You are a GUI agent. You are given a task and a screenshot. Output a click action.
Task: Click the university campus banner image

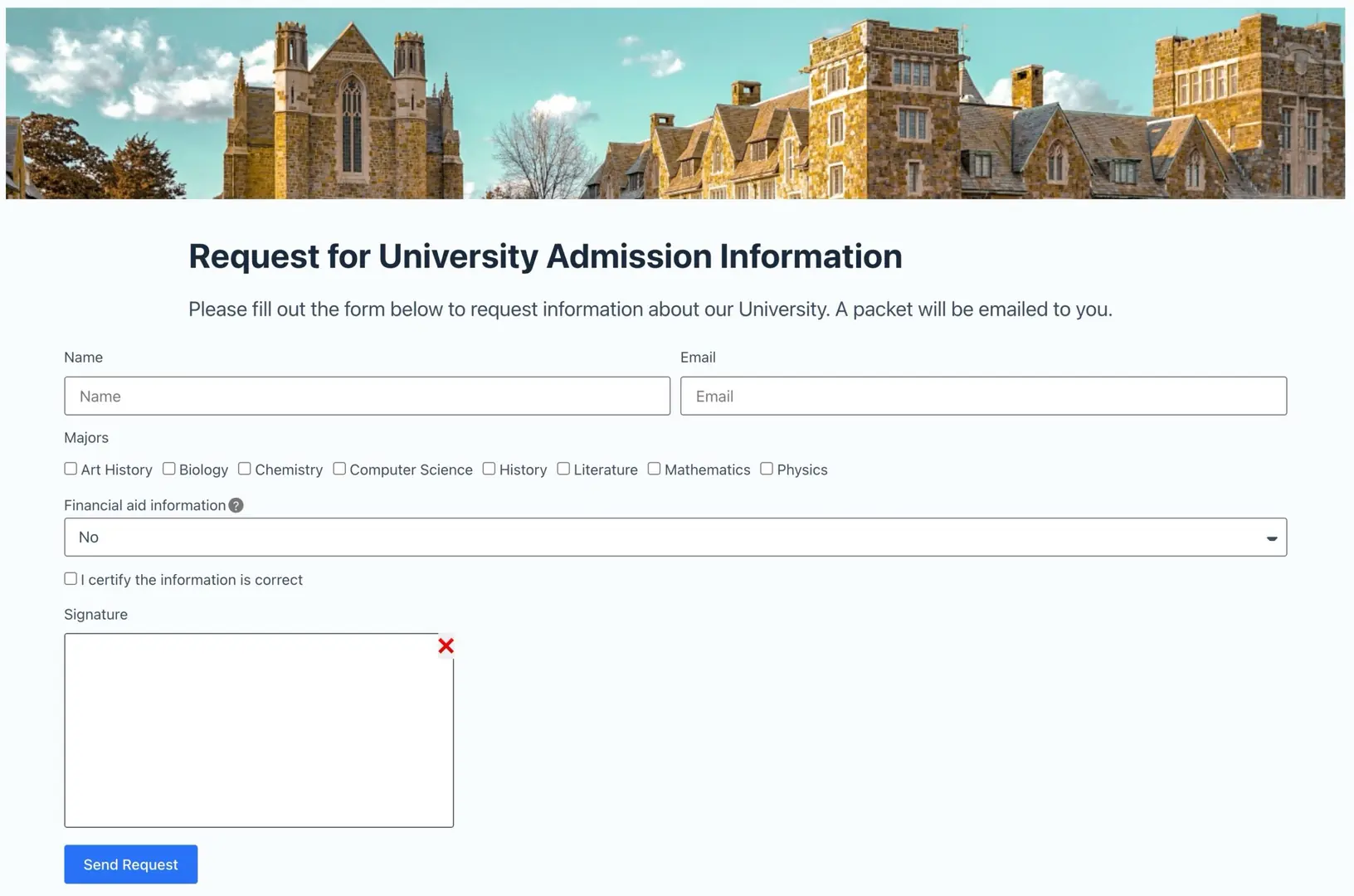675,104
